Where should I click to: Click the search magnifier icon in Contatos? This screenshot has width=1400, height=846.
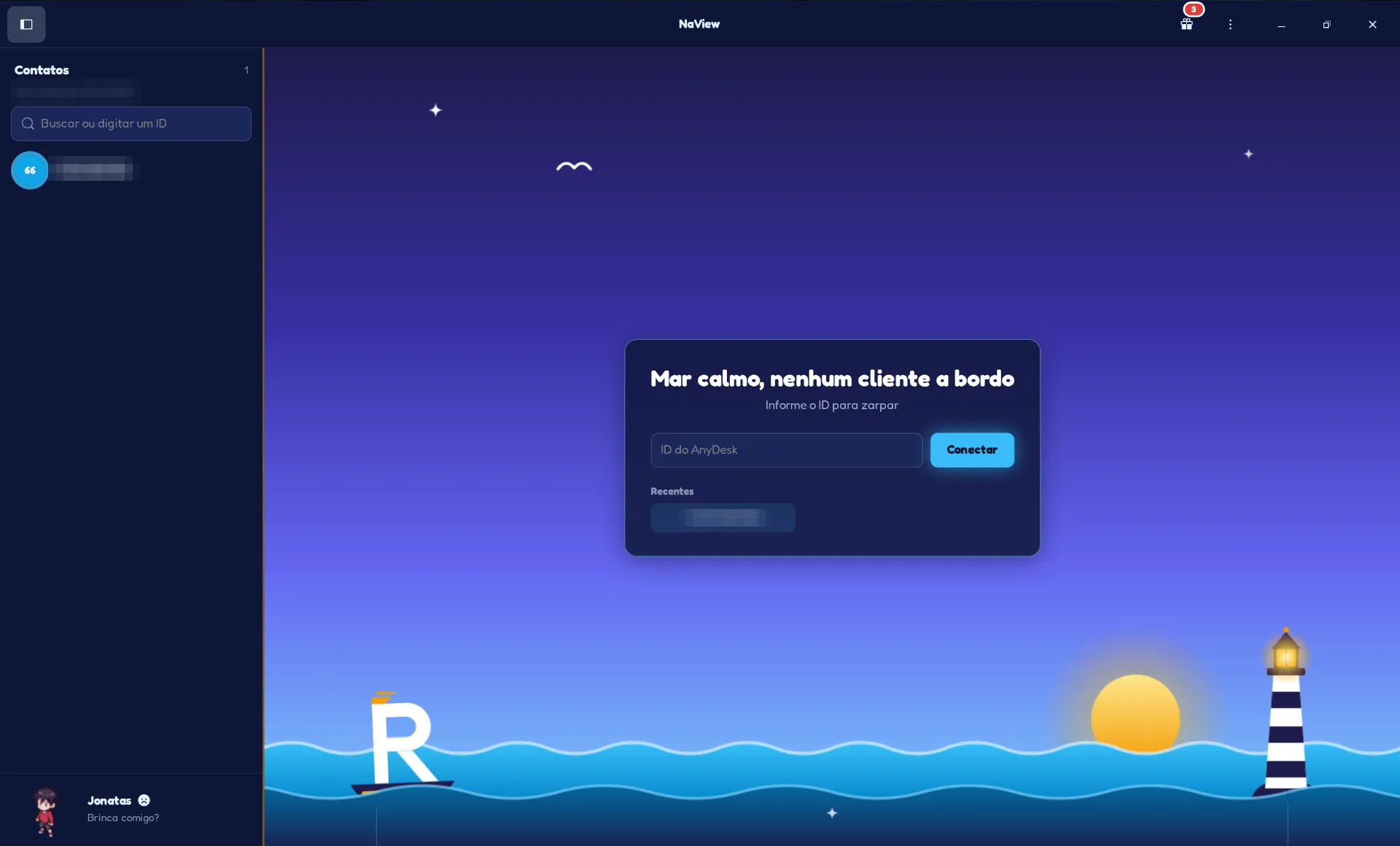tap(28, 123)
